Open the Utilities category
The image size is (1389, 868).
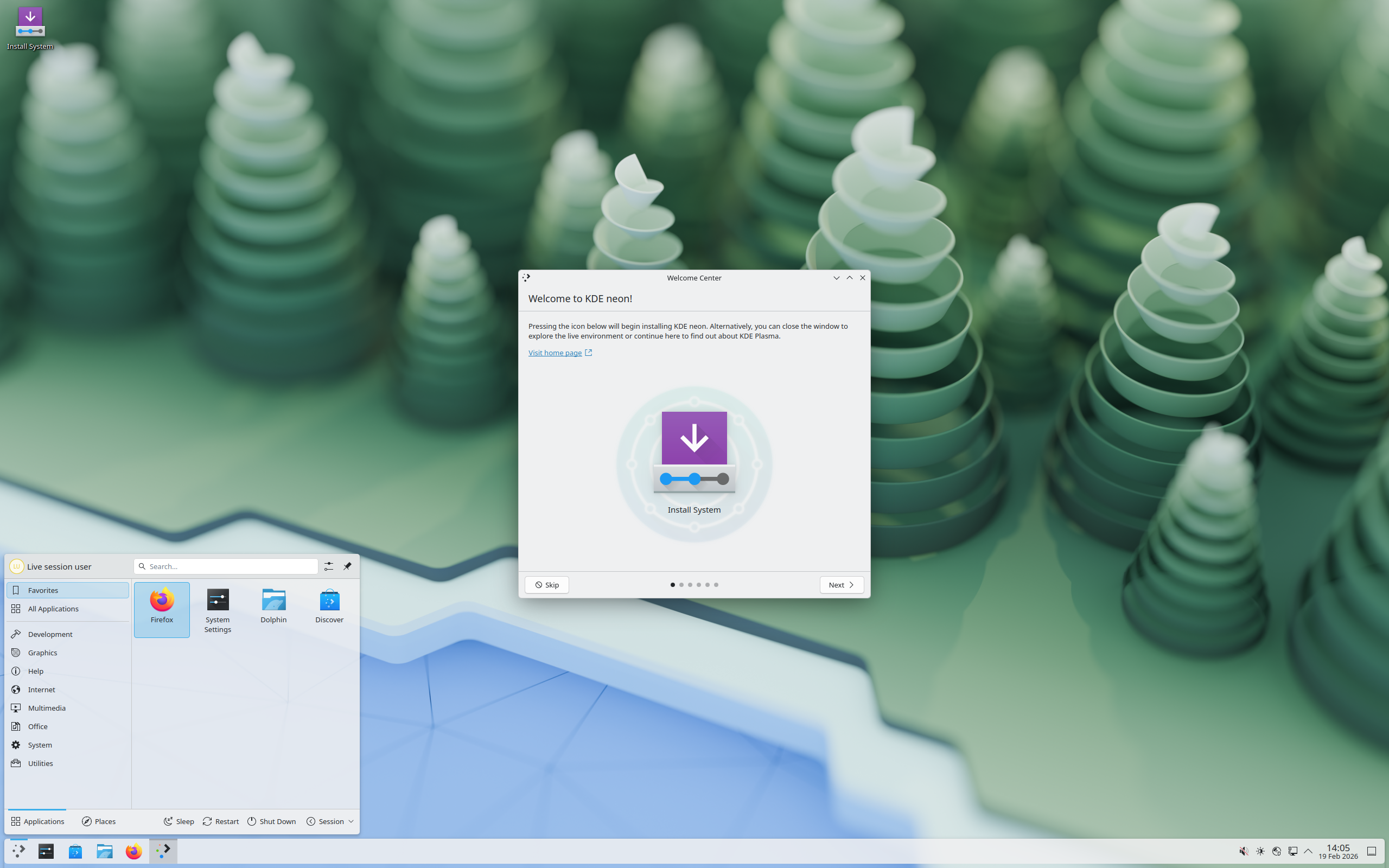point(68,763)
